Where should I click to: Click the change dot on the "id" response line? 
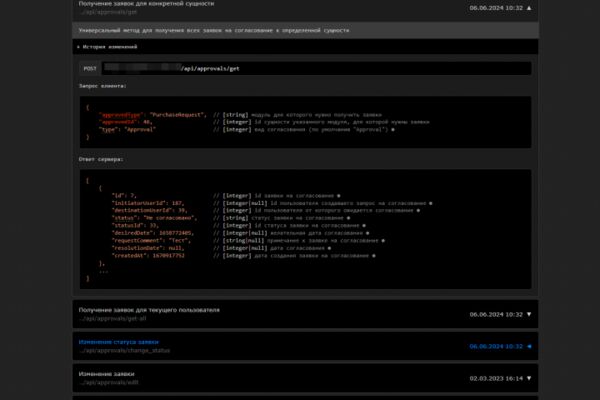(338, 196)
